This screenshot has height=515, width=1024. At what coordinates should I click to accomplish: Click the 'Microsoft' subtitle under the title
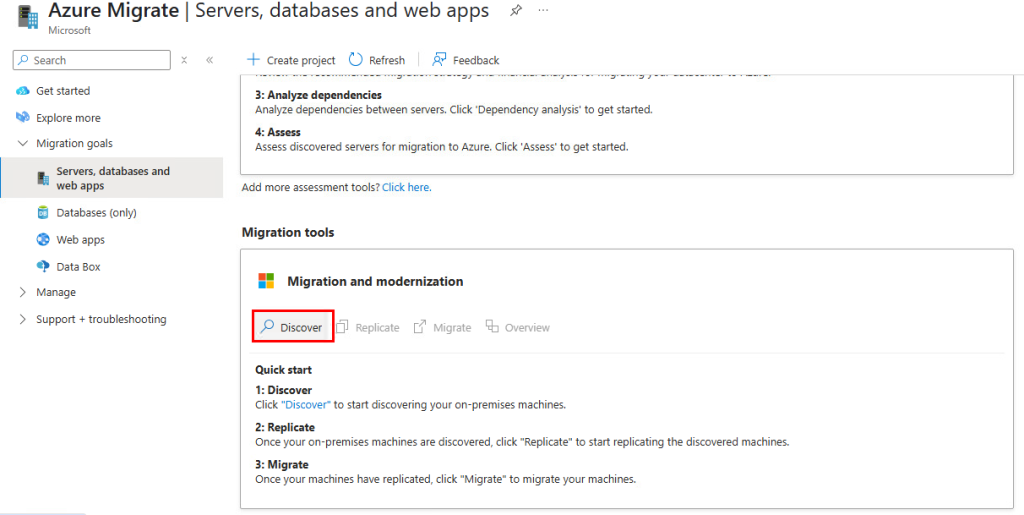point(70,31)
